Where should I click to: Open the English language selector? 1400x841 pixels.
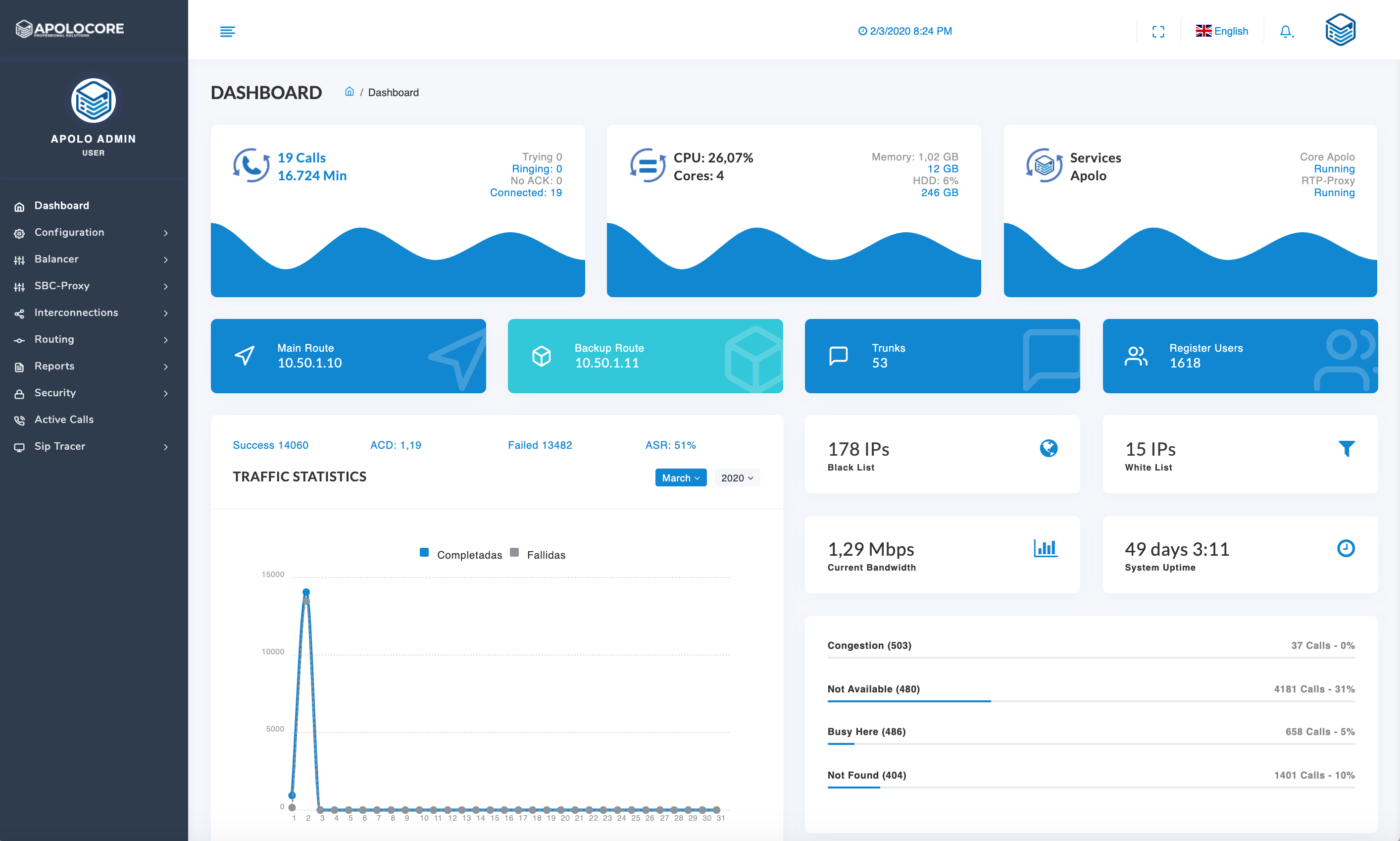[x=1222, y=31]
